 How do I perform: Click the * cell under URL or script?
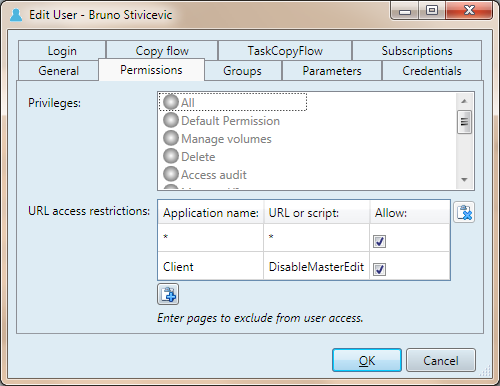pyautogui.click(x=316, y=237)
